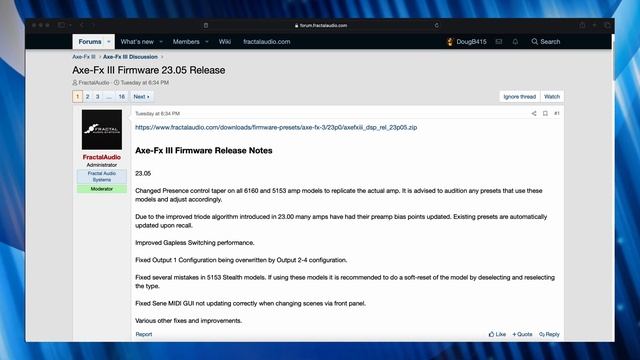This screenshot has height=360, width=640.
Task: Open the #1 post permalink
Action: click(x=557, y=113)
